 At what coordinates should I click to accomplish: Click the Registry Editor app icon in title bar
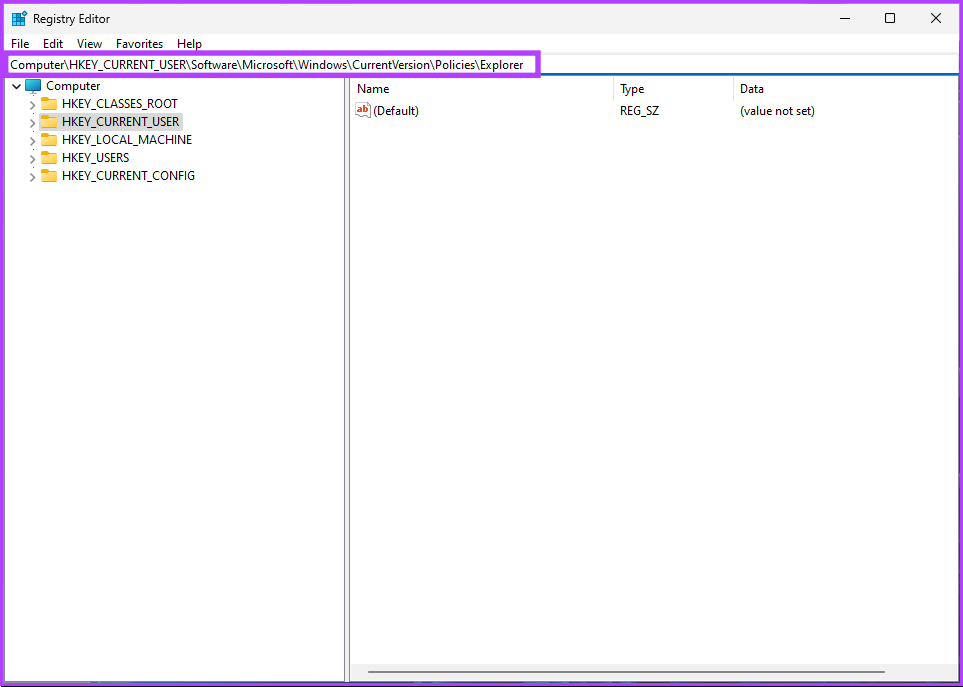[19, 18]
